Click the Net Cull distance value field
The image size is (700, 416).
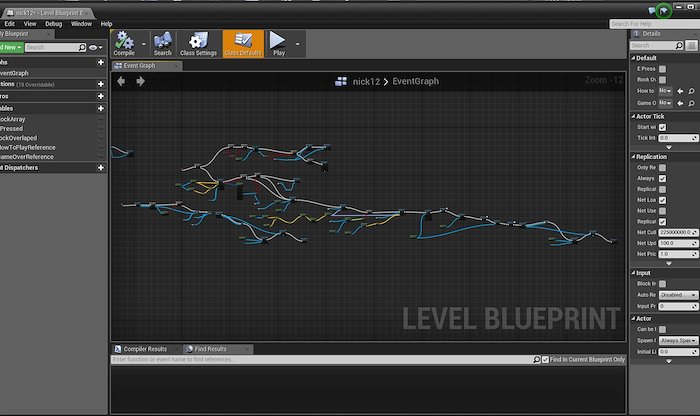click(x=678, y=232)
